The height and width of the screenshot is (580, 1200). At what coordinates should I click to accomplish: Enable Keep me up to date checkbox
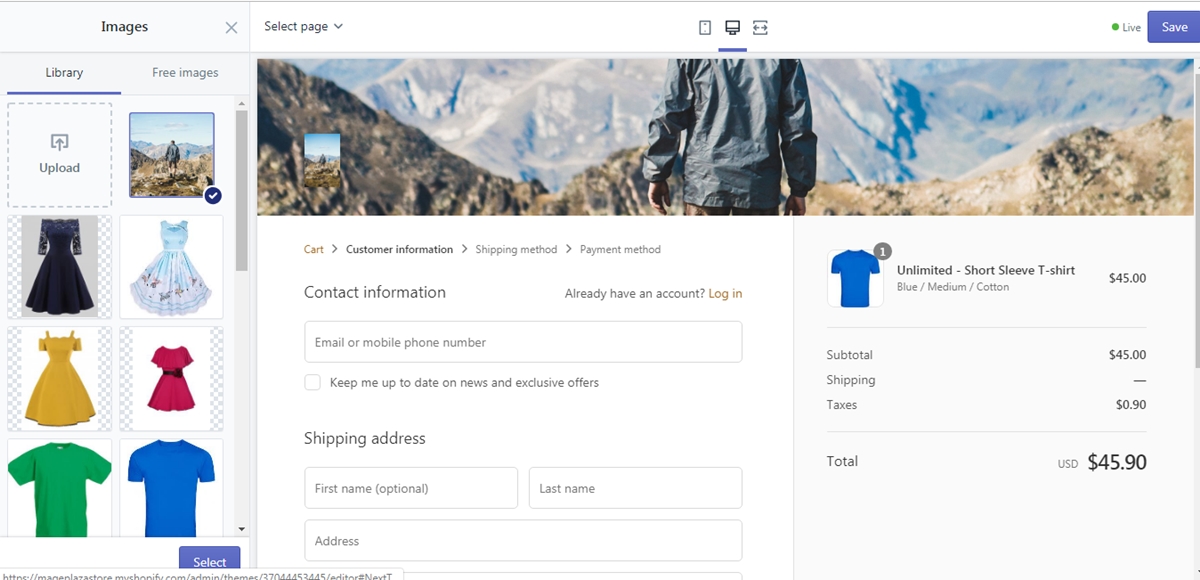tap(313, 382)
